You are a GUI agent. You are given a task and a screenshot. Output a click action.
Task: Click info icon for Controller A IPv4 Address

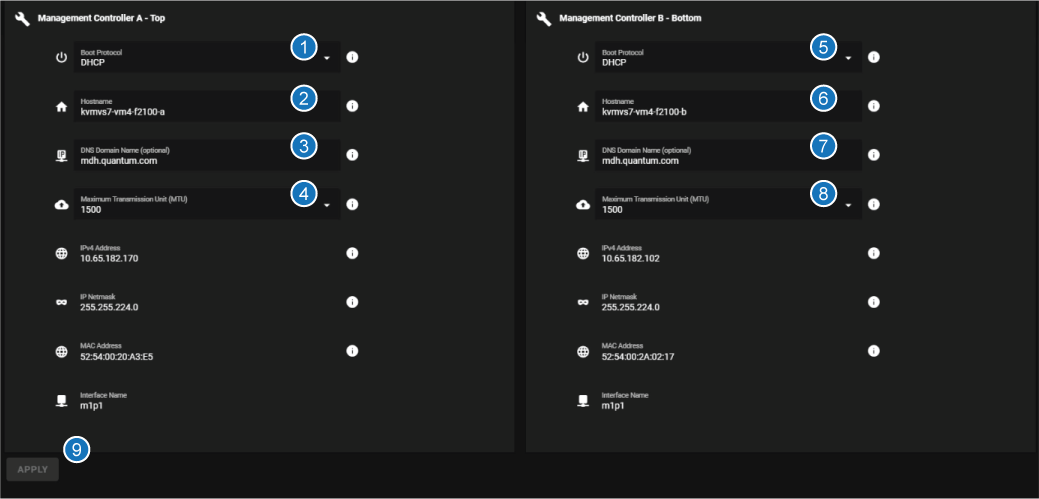[x=352, y=253]
